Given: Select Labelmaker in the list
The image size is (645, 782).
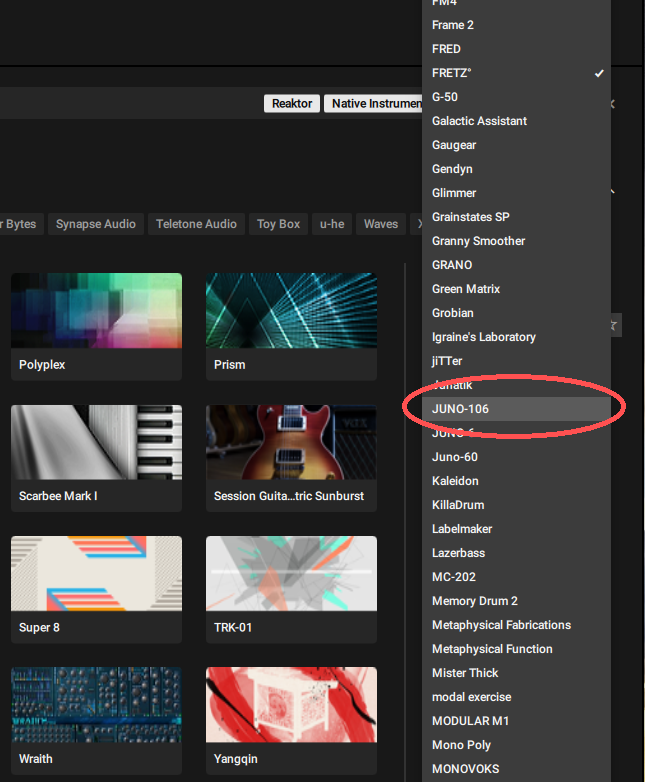Looking at the screenshot, I should (x=516, y=529).
